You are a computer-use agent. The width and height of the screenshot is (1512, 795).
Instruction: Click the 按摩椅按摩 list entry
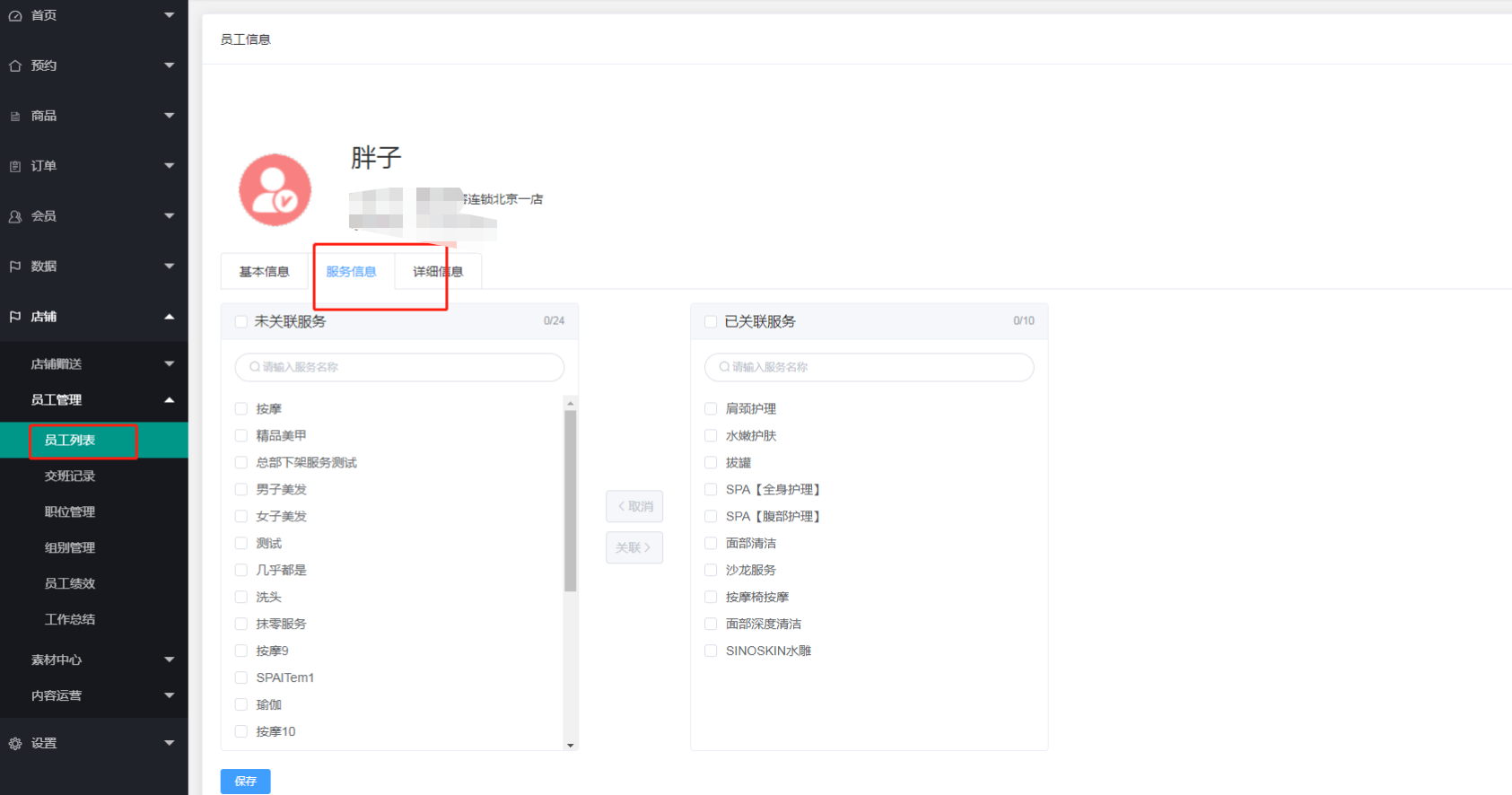click(757, 597)
